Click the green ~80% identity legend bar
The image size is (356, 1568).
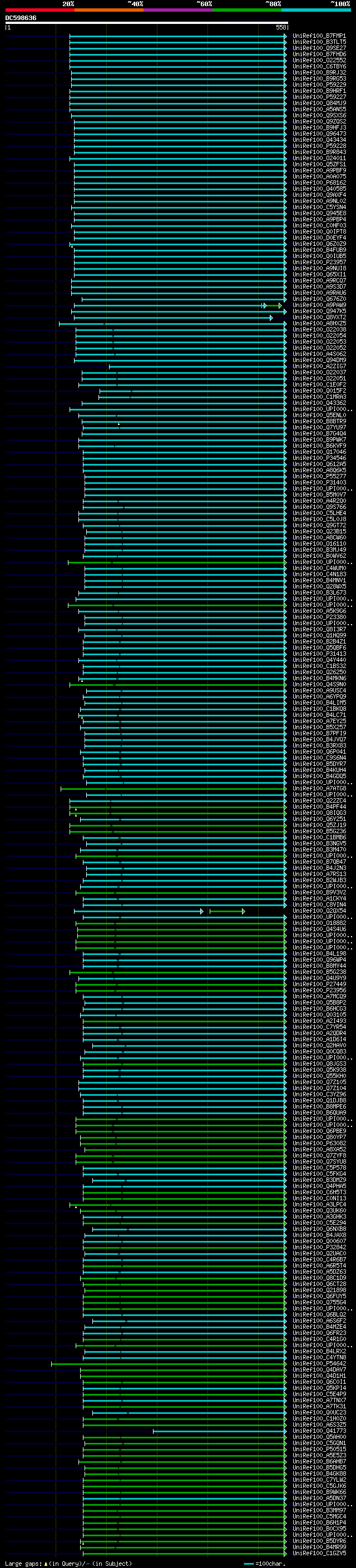pos(247,10)
